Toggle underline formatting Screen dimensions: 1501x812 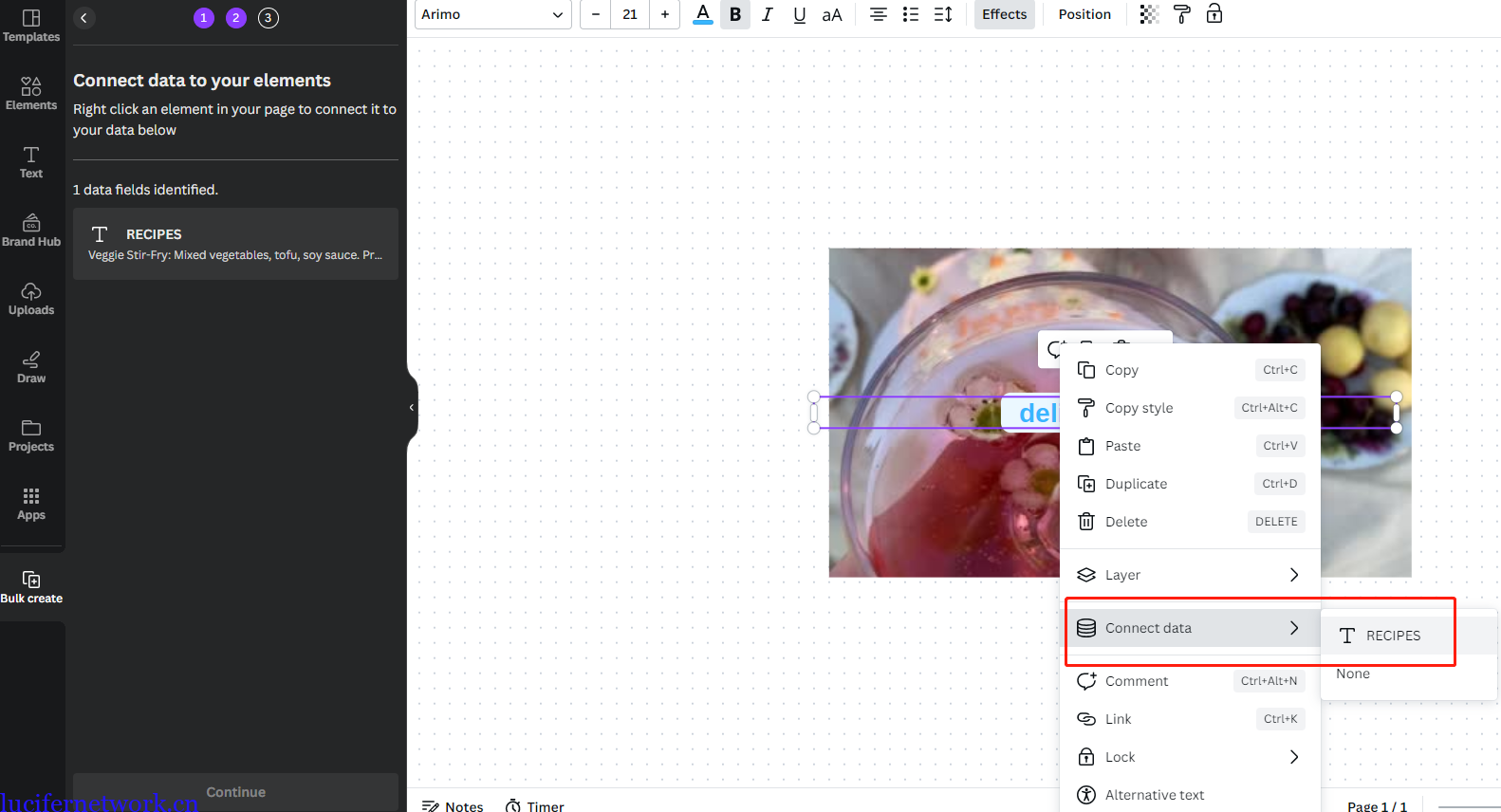800,14
